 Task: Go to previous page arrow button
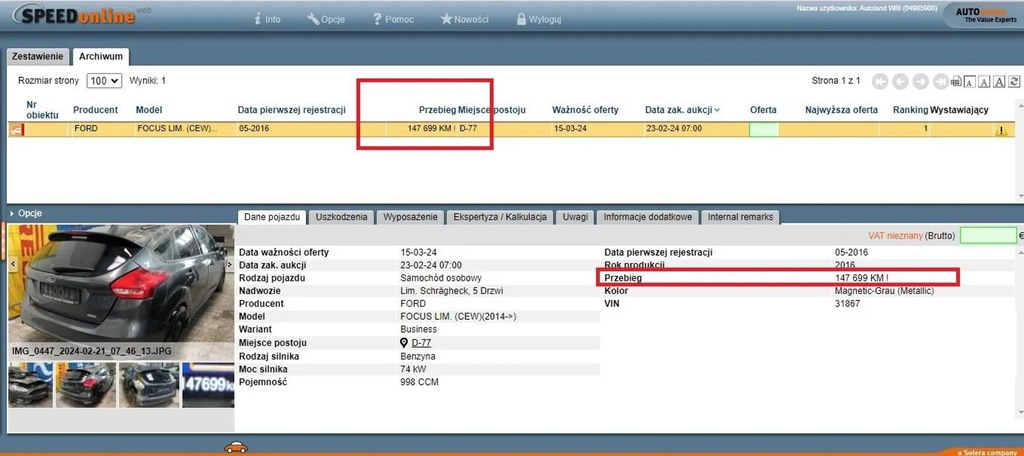[x=901, y=81]
